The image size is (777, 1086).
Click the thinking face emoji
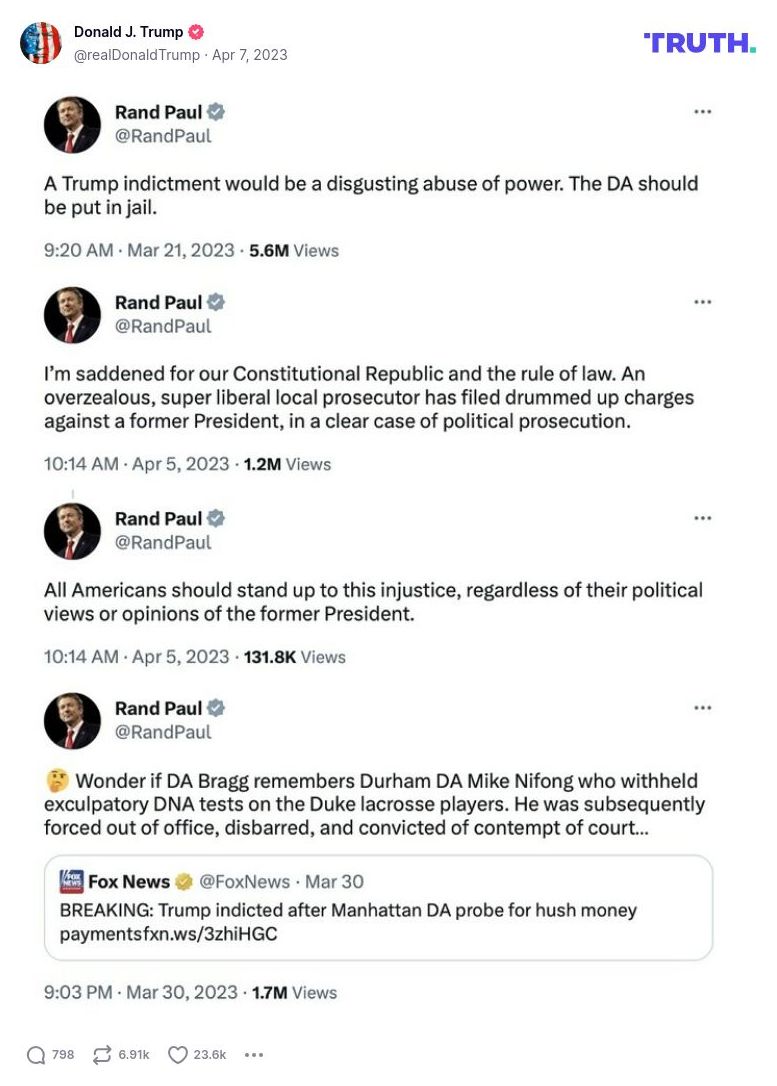tap(56, 780)
